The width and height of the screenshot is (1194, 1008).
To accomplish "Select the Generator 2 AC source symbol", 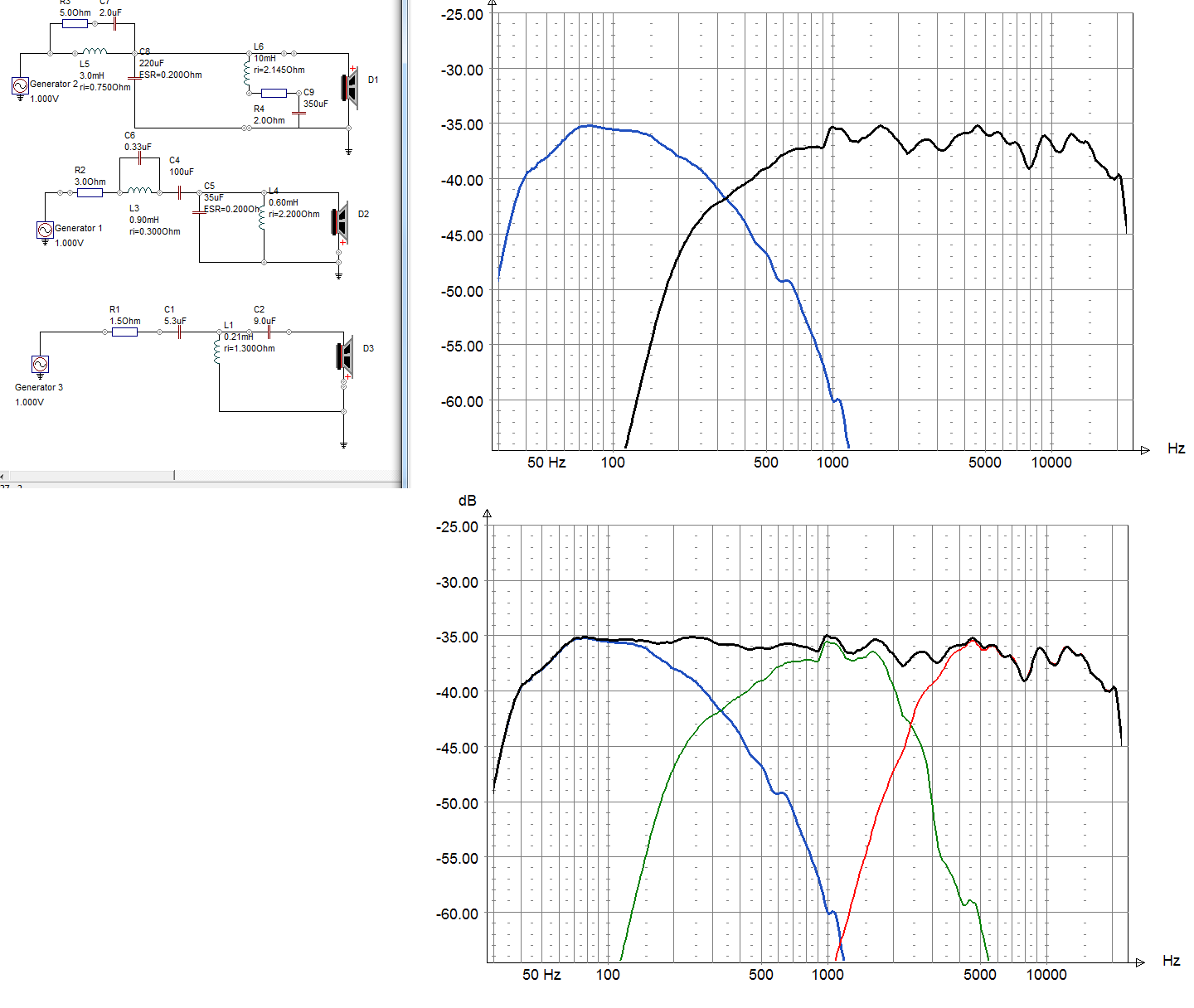I will pos(20,85).
